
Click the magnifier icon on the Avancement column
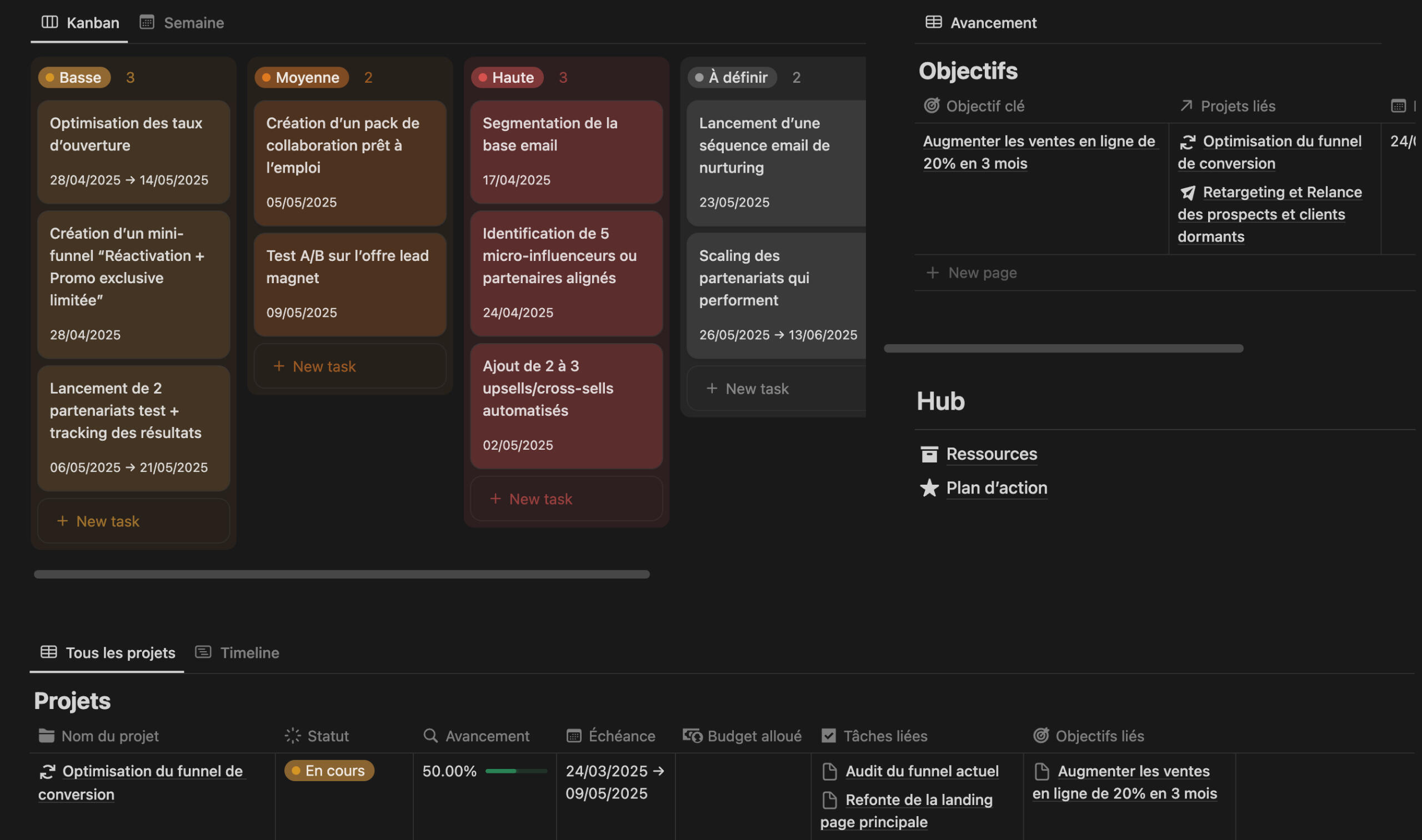(x=430, y=735)
